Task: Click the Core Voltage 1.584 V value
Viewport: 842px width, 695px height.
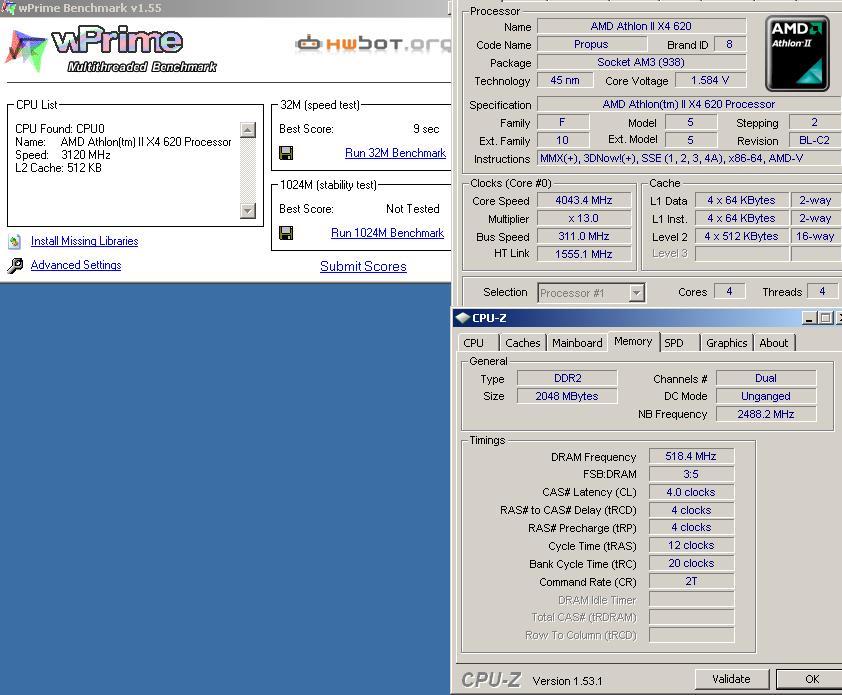Action: pyautogui.click(x=710, y=81)
